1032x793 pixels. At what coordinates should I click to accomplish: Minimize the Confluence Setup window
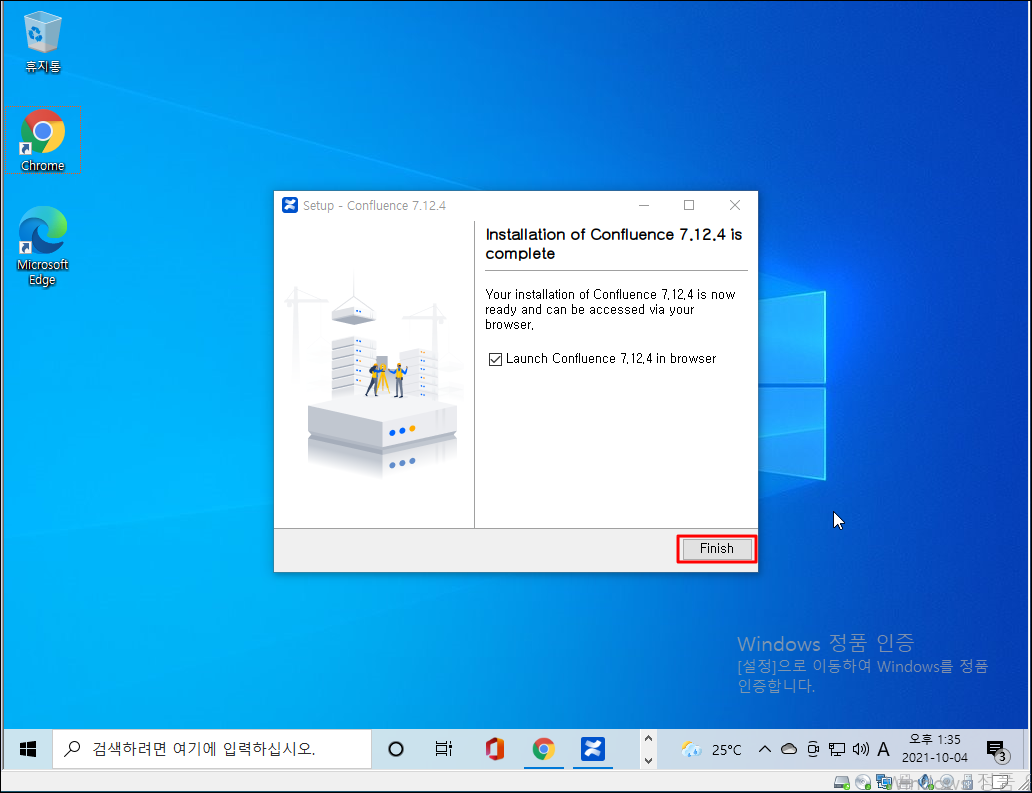pos(644,205)
